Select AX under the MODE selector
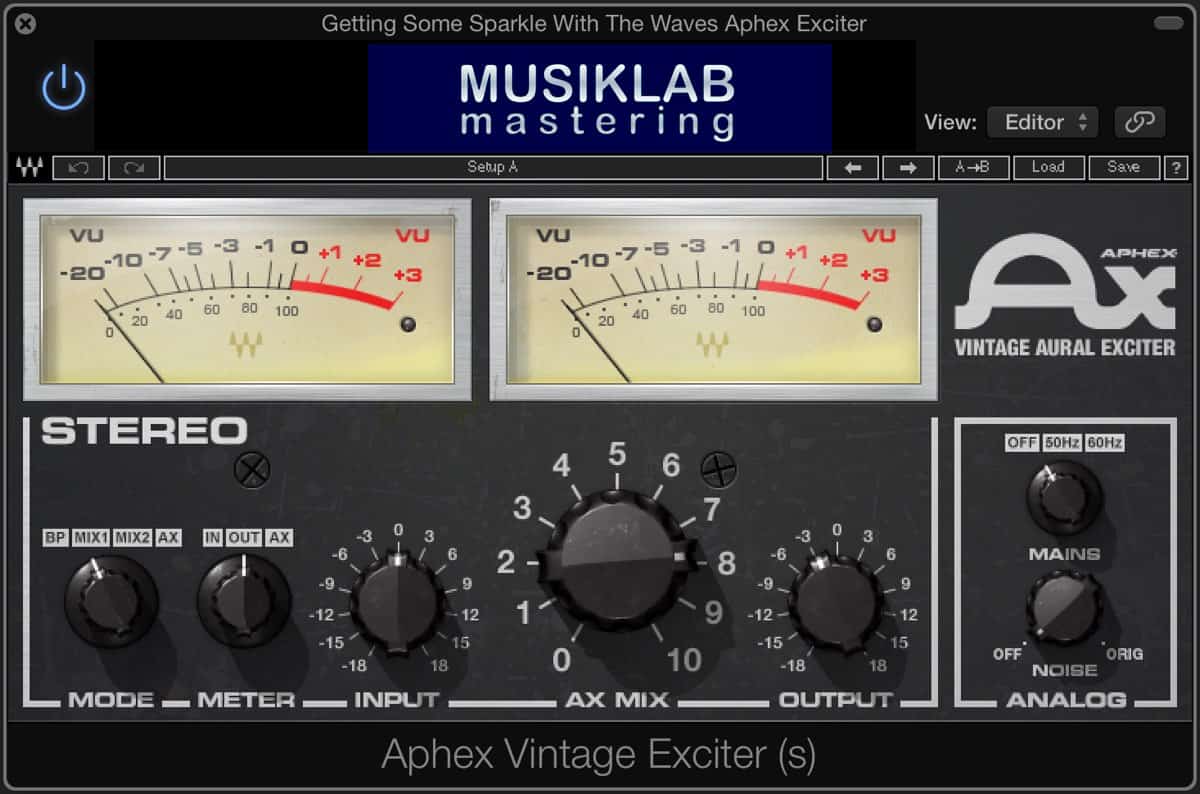Image resolution: width=1200 pixels, height=794 pixels. (x=169, y=538)
